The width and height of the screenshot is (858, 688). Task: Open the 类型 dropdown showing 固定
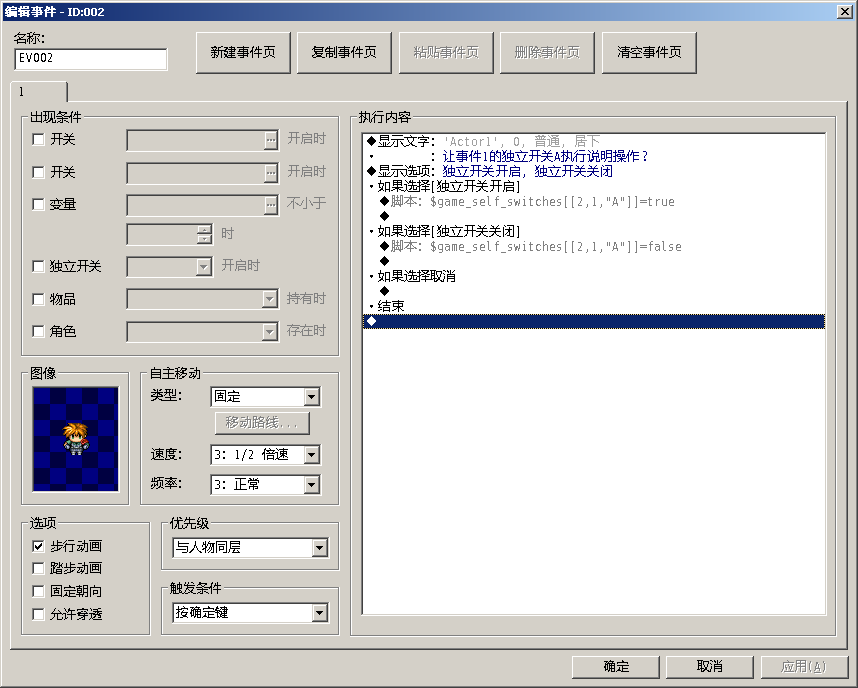(x=265, y=396)
